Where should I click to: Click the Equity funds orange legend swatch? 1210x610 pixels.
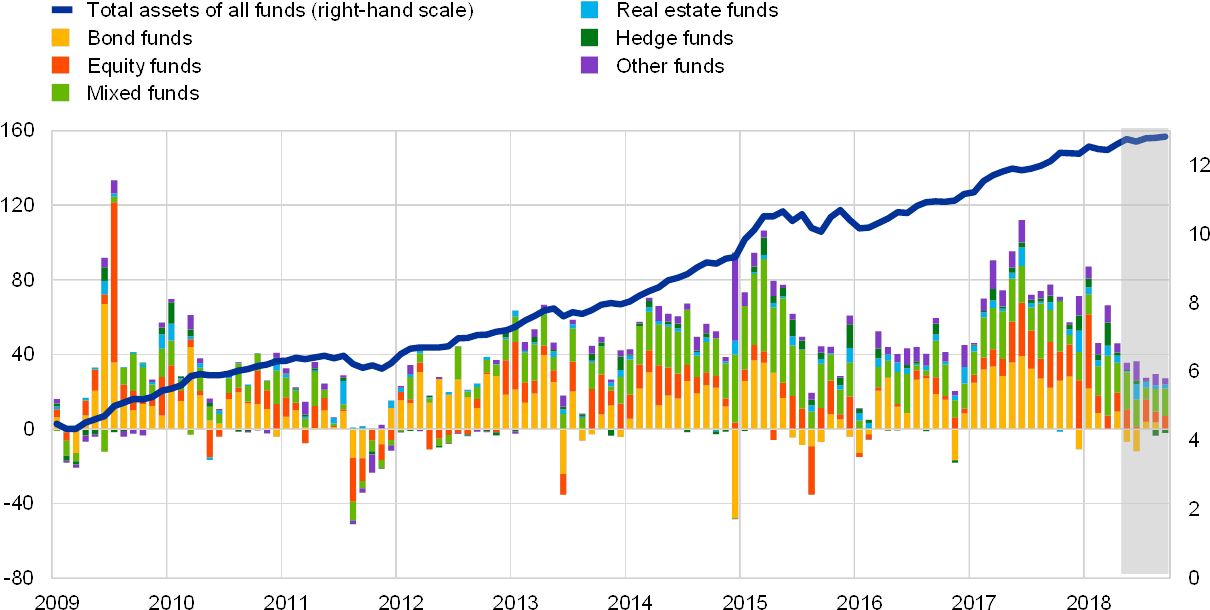click(58, 67)
